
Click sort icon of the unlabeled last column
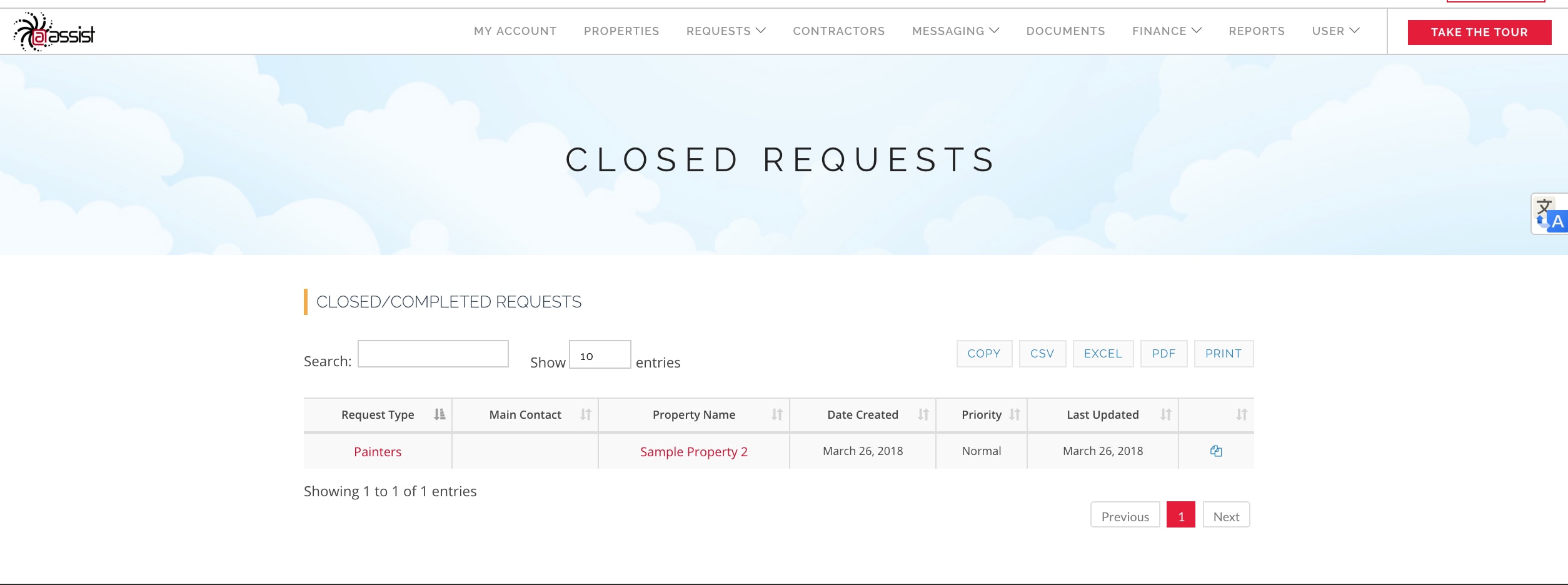coord(1242,414)
